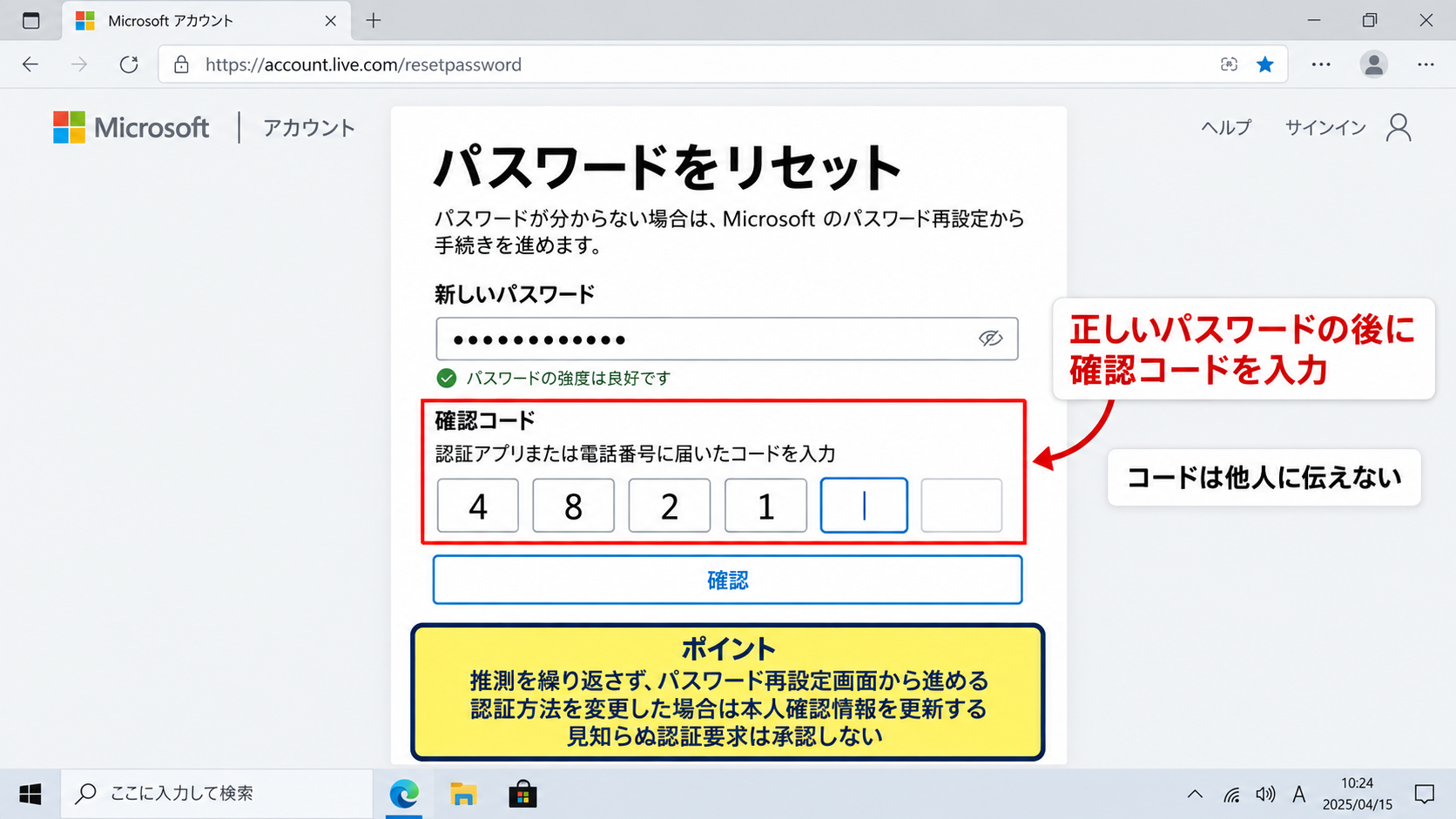Click the 確認 button

coord(727,580)
